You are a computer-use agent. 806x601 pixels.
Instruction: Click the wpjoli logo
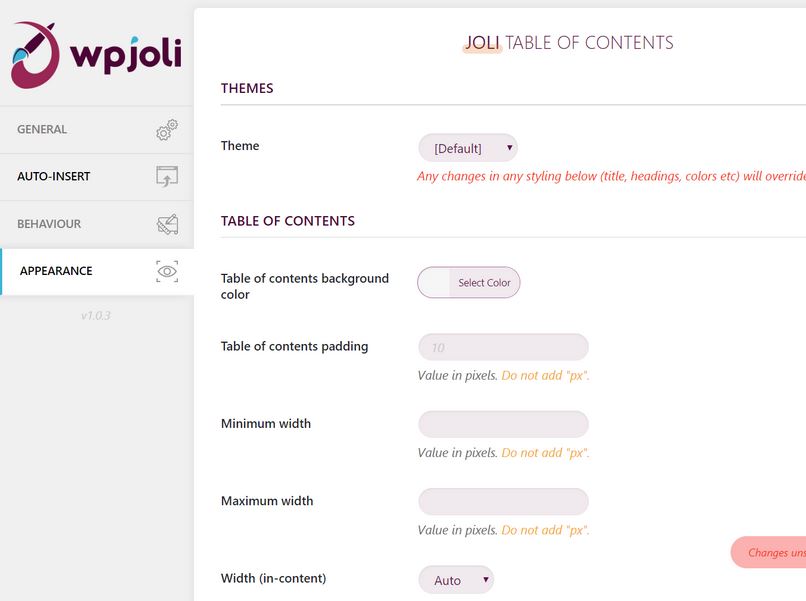pos(97,55)
